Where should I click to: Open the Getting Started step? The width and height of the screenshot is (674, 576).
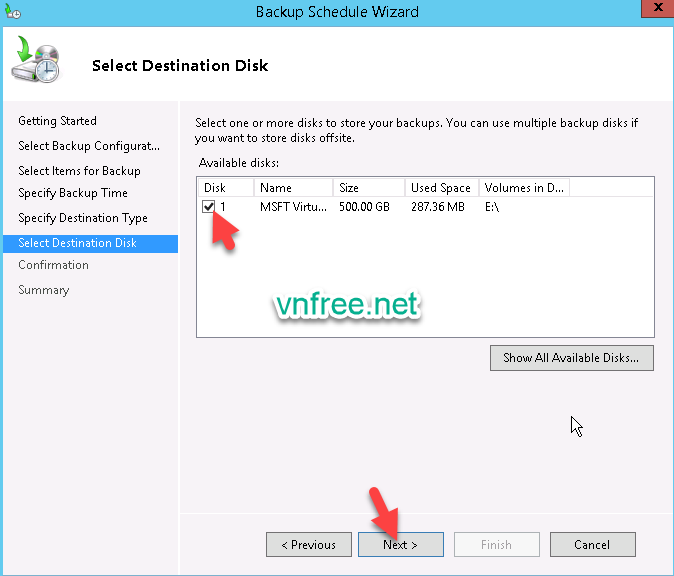(x=57, y=121)
